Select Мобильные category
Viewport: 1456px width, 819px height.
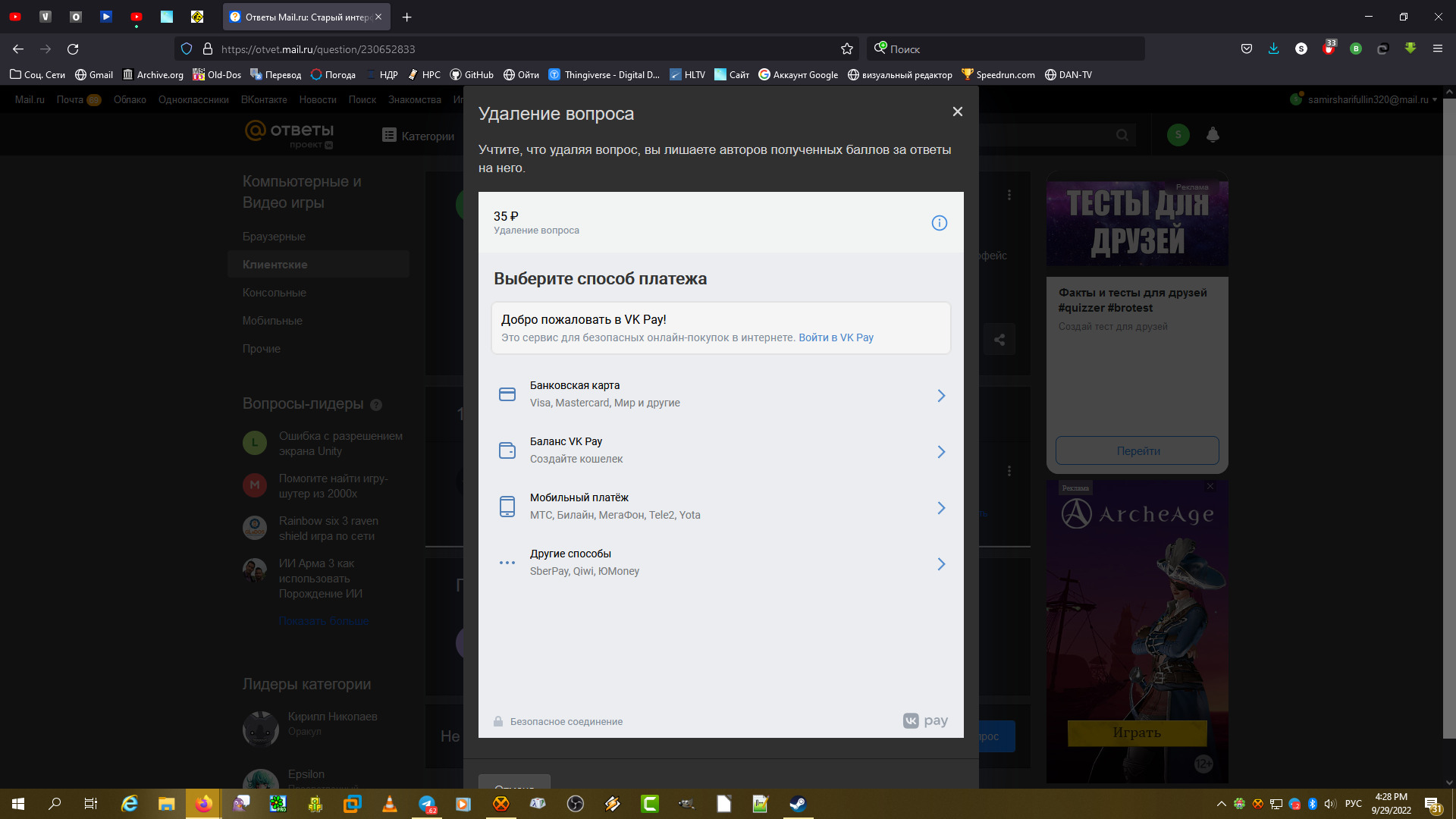click(x=272, y=321)
